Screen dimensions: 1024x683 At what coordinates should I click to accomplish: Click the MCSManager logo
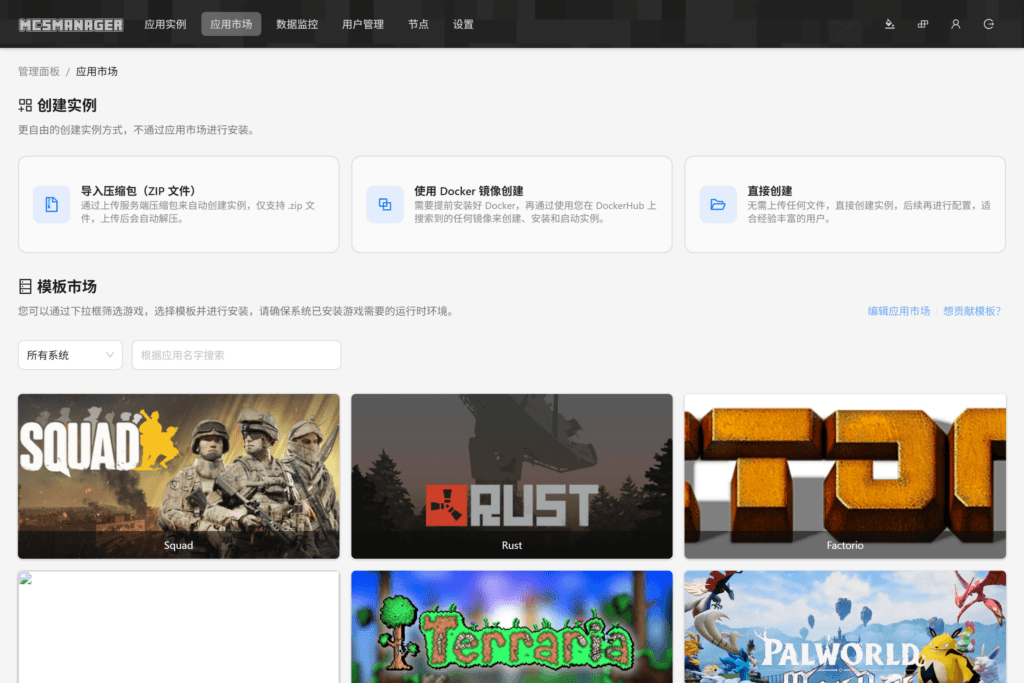(71, 25)
